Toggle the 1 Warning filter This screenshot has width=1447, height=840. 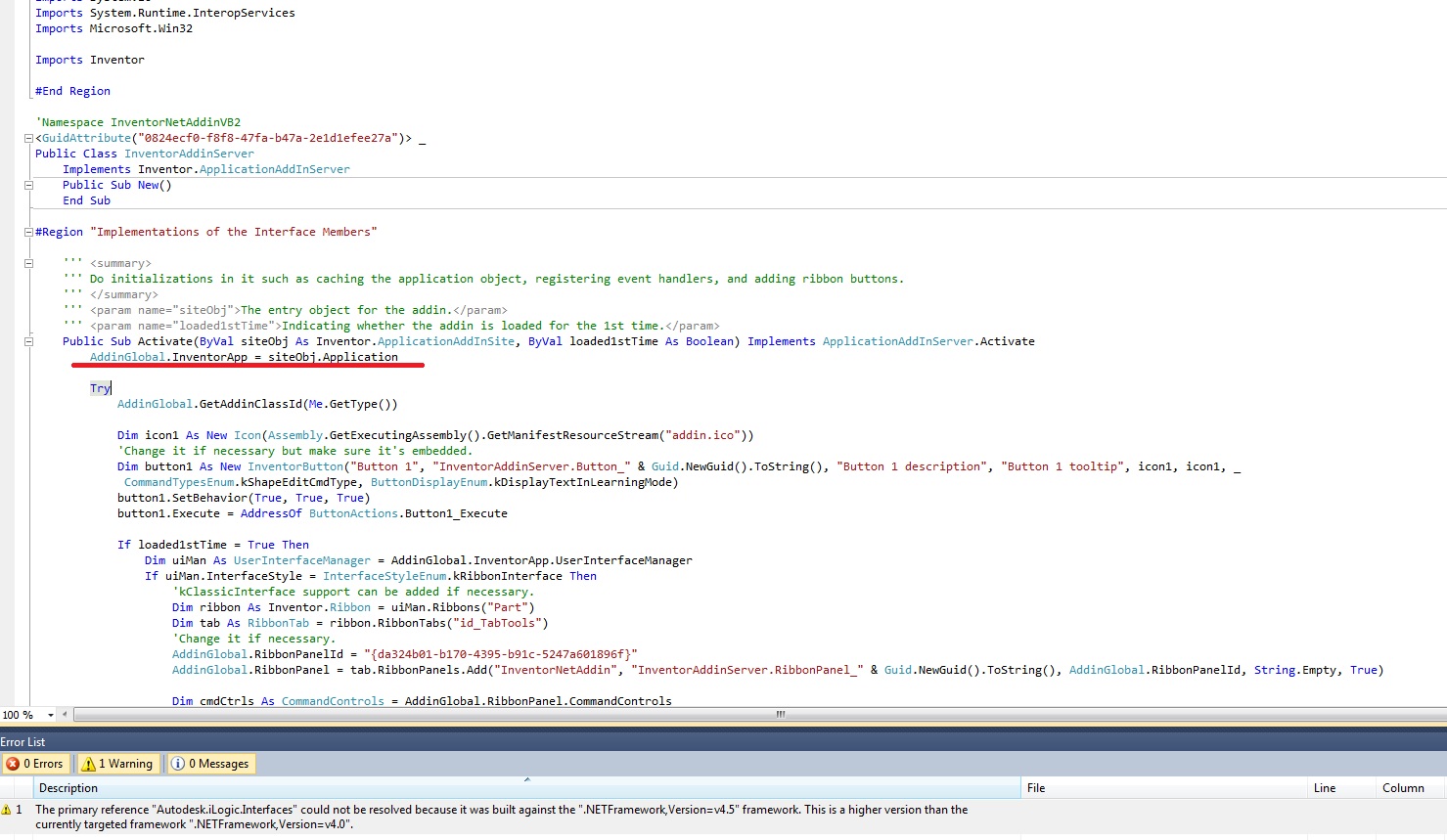(x=117, y=764)
